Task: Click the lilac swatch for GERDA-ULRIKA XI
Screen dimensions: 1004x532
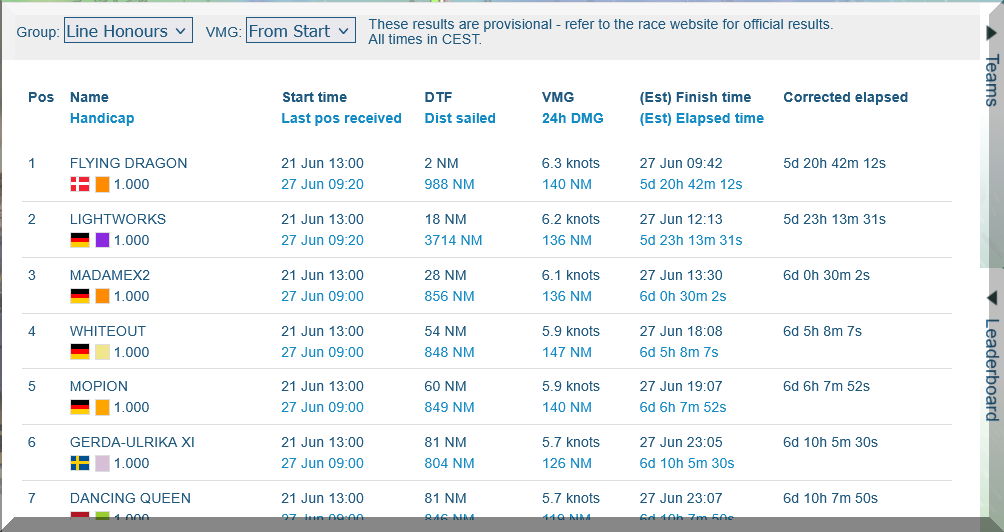Action: (102, 463)
